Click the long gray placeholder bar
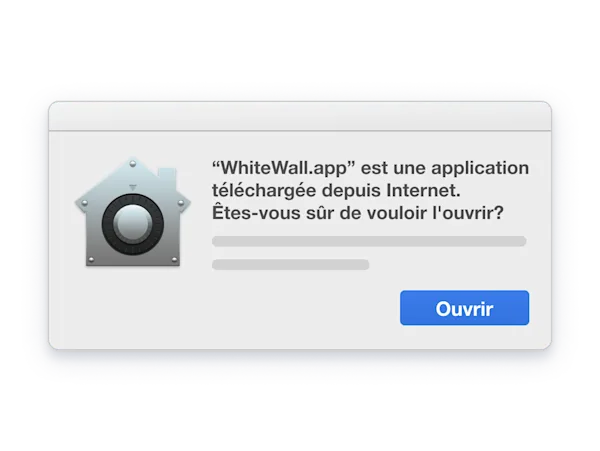Viewport: 600px width, 451px height. [369, 241]
